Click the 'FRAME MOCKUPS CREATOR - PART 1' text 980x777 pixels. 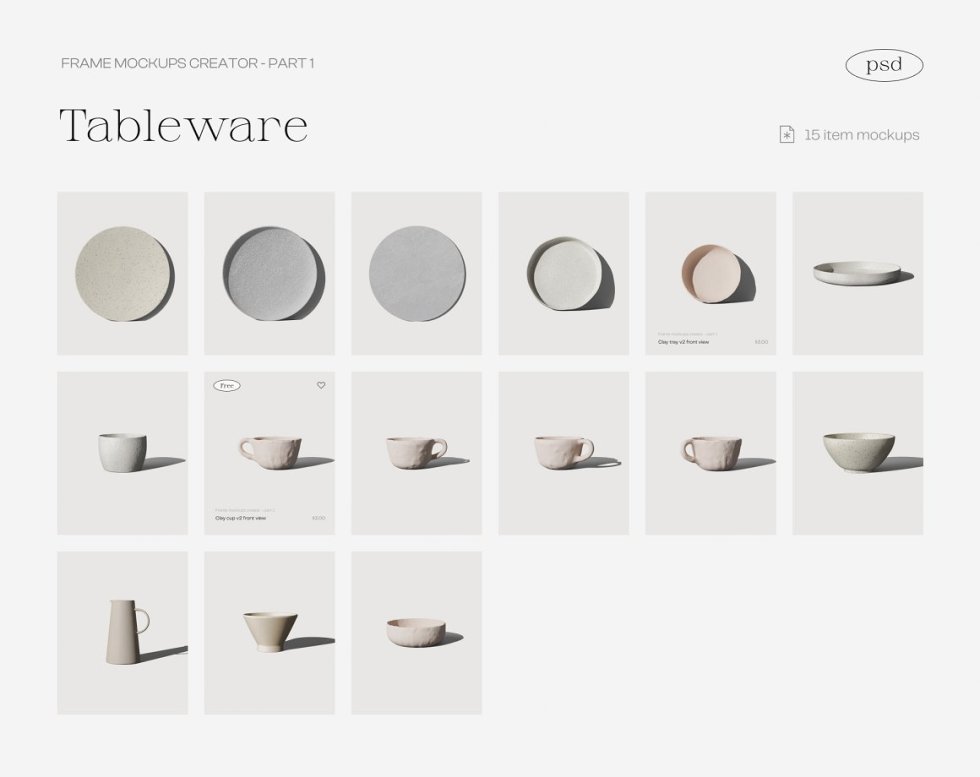pyautogui.click(x=188, y=63)
